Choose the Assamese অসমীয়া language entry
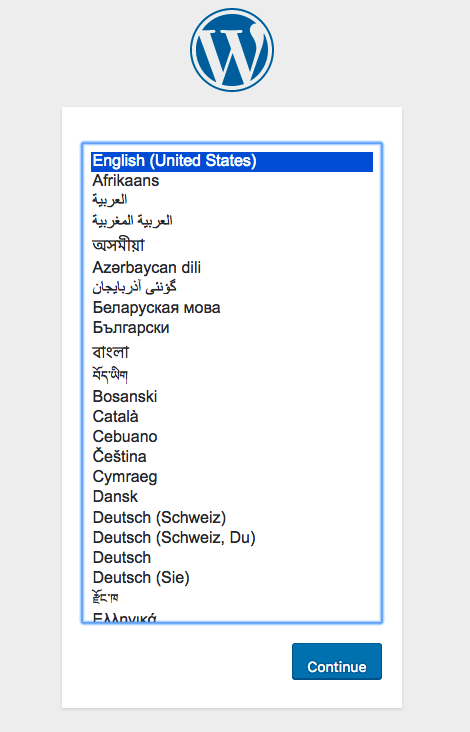 pos(232,245)
